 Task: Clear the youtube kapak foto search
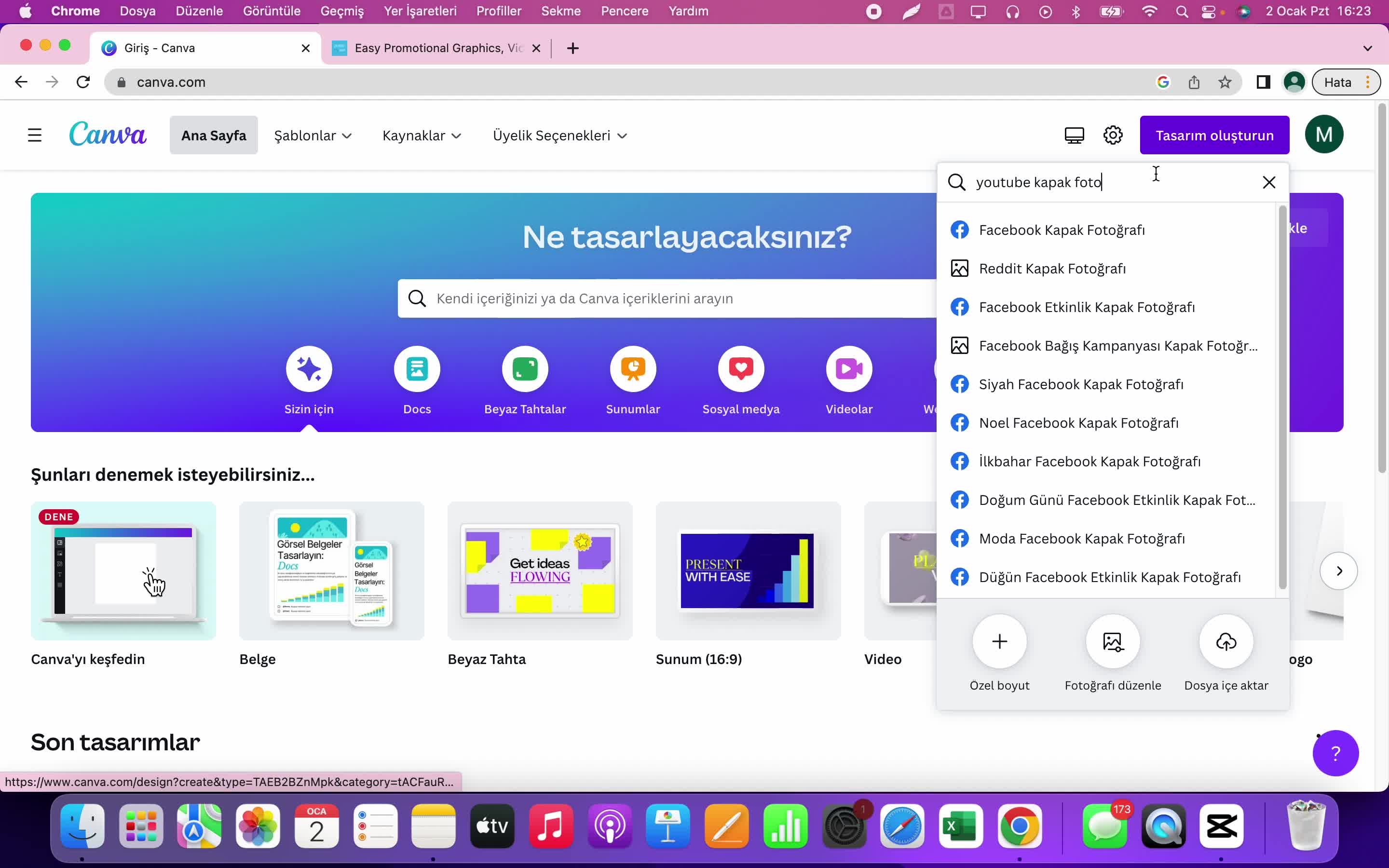pyautogui.click(x=1269, y=183)
